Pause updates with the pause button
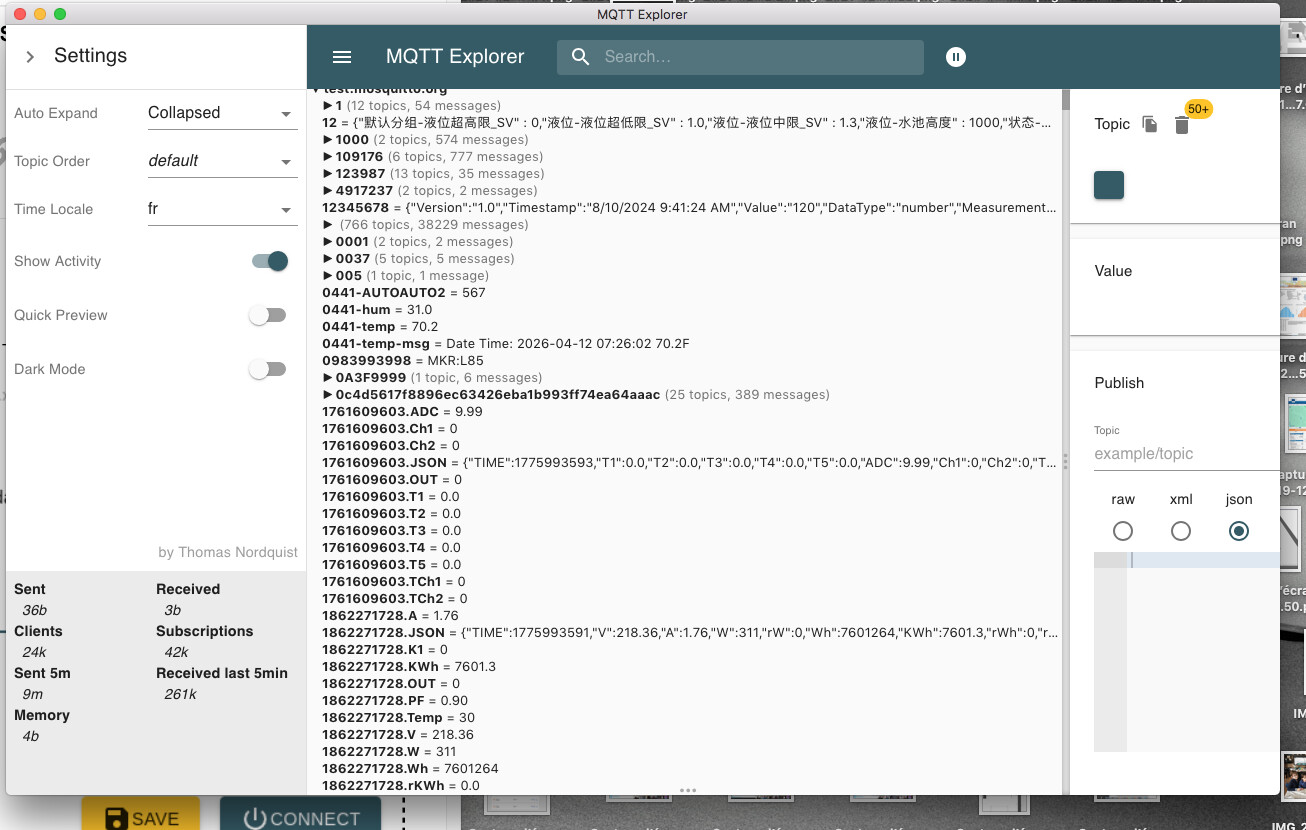1306x830 pixels. [x=956, y=57]
